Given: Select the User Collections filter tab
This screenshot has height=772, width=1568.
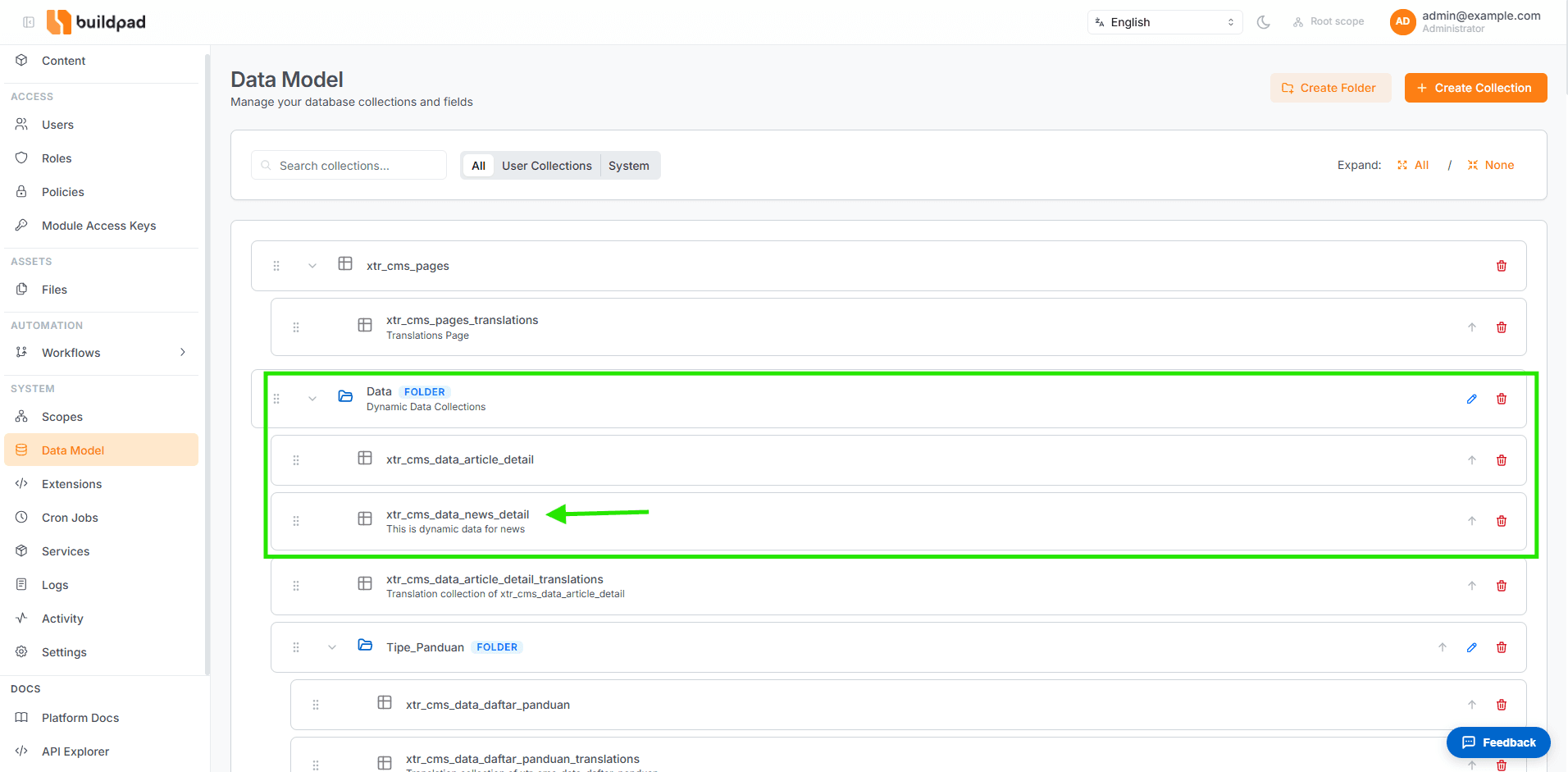Looking at the screenshot, I should [547, 166].
